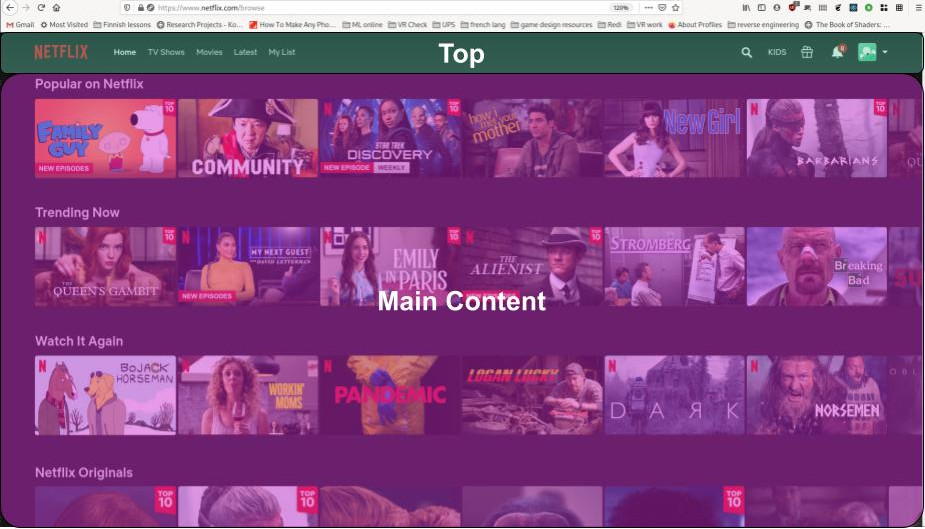The width and height of the screenshot is (925, 529).
Task: Open the About Profiles bookmark
Action: coord(695,25)
